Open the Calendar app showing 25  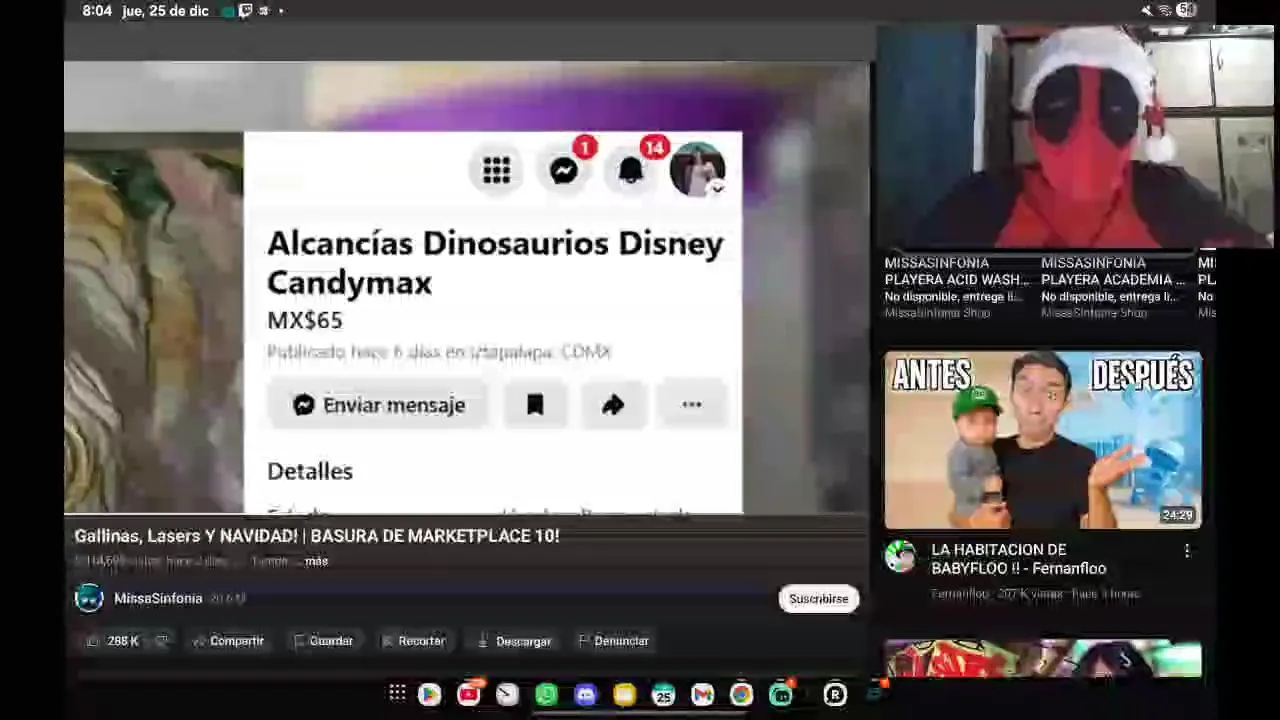coord(663,694)
